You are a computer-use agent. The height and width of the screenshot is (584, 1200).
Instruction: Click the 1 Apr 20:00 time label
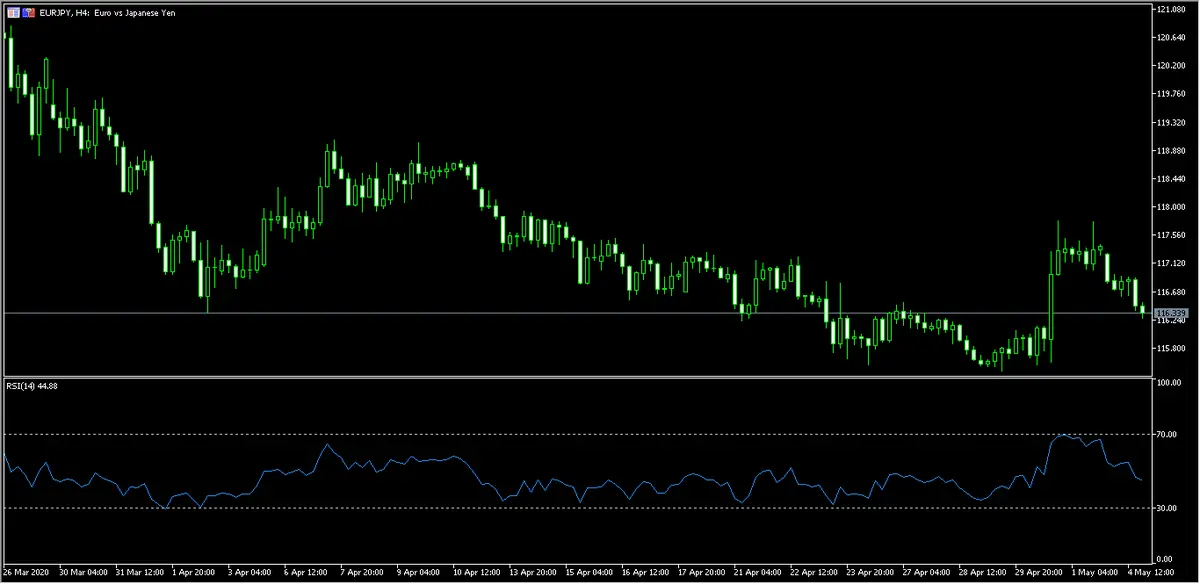[x=193, y=574]
